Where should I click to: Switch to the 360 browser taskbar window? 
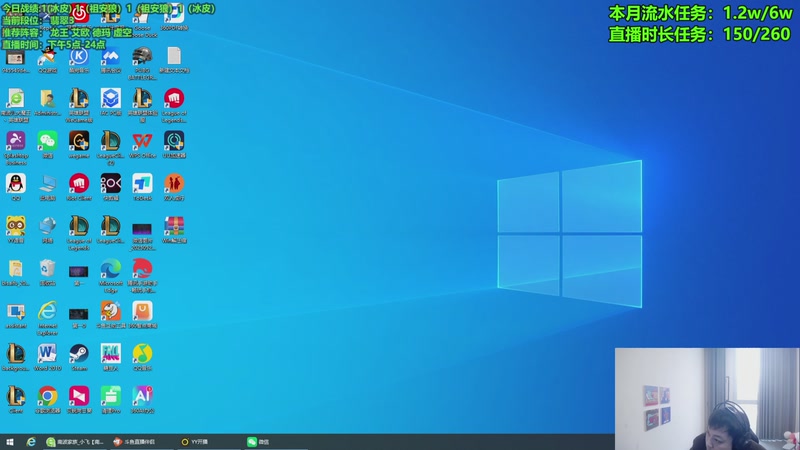click(x=75, y=442)
